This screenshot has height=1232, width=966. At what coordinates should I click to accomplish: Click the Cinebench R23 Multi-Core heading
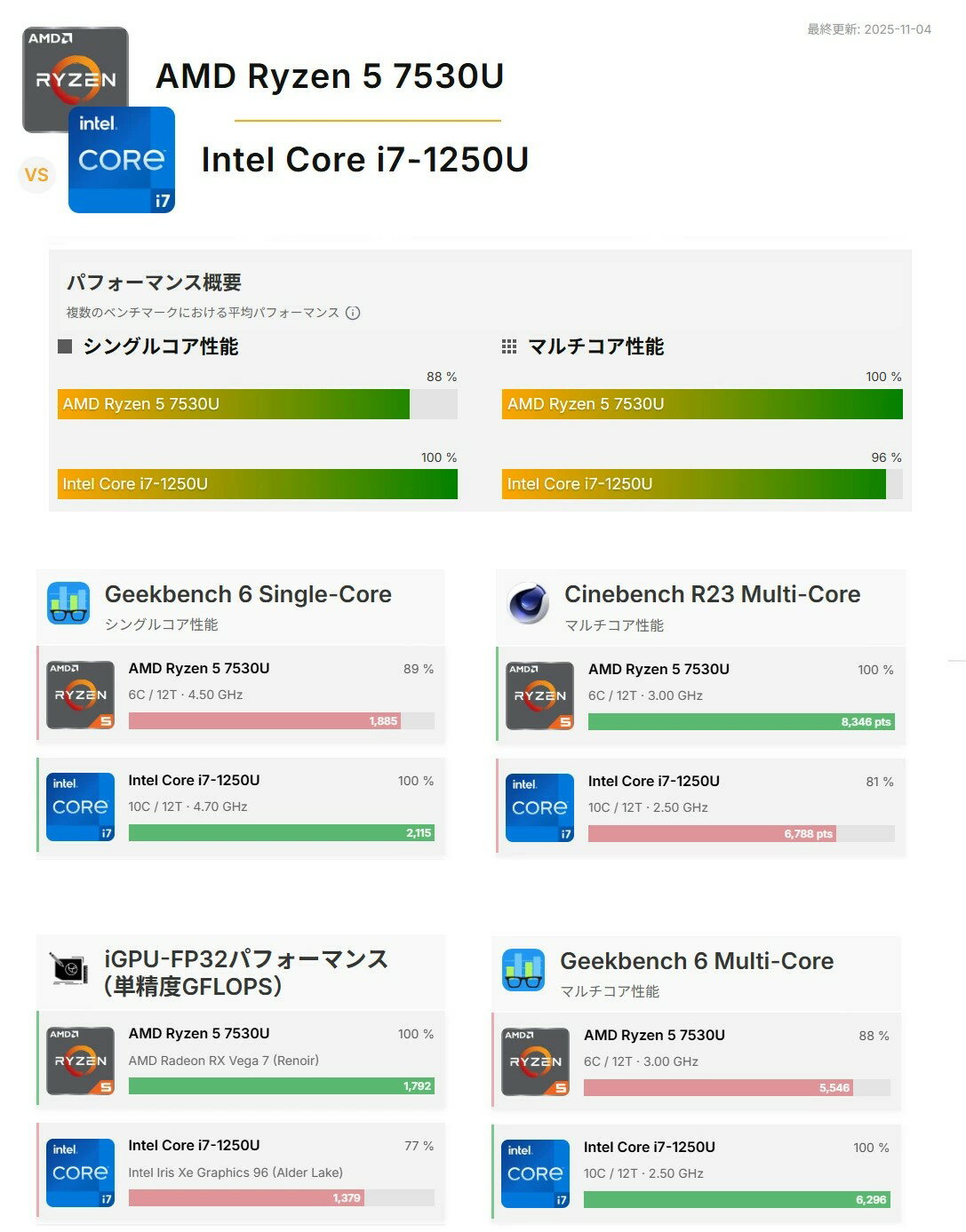712,594
